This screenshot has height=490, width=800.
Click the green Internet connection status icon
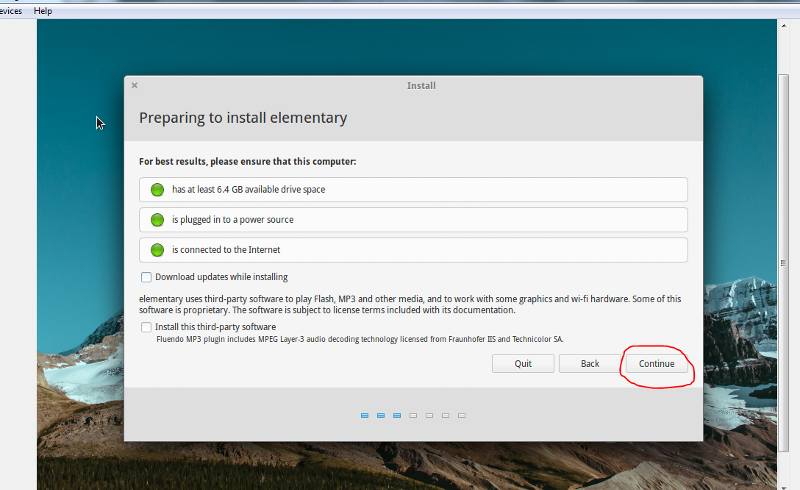coord(157,250)
